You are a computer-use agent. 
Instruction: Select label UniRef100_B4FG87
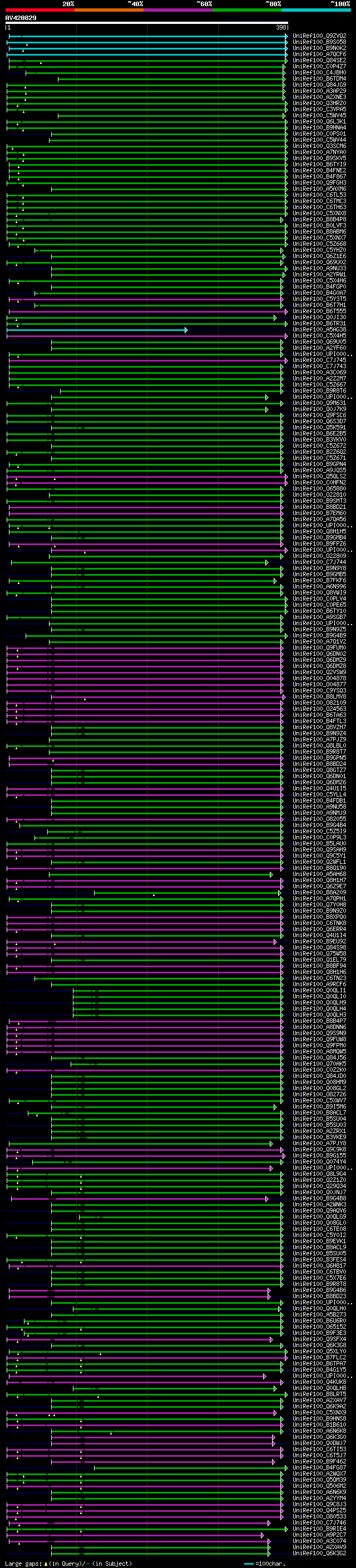319,1467
